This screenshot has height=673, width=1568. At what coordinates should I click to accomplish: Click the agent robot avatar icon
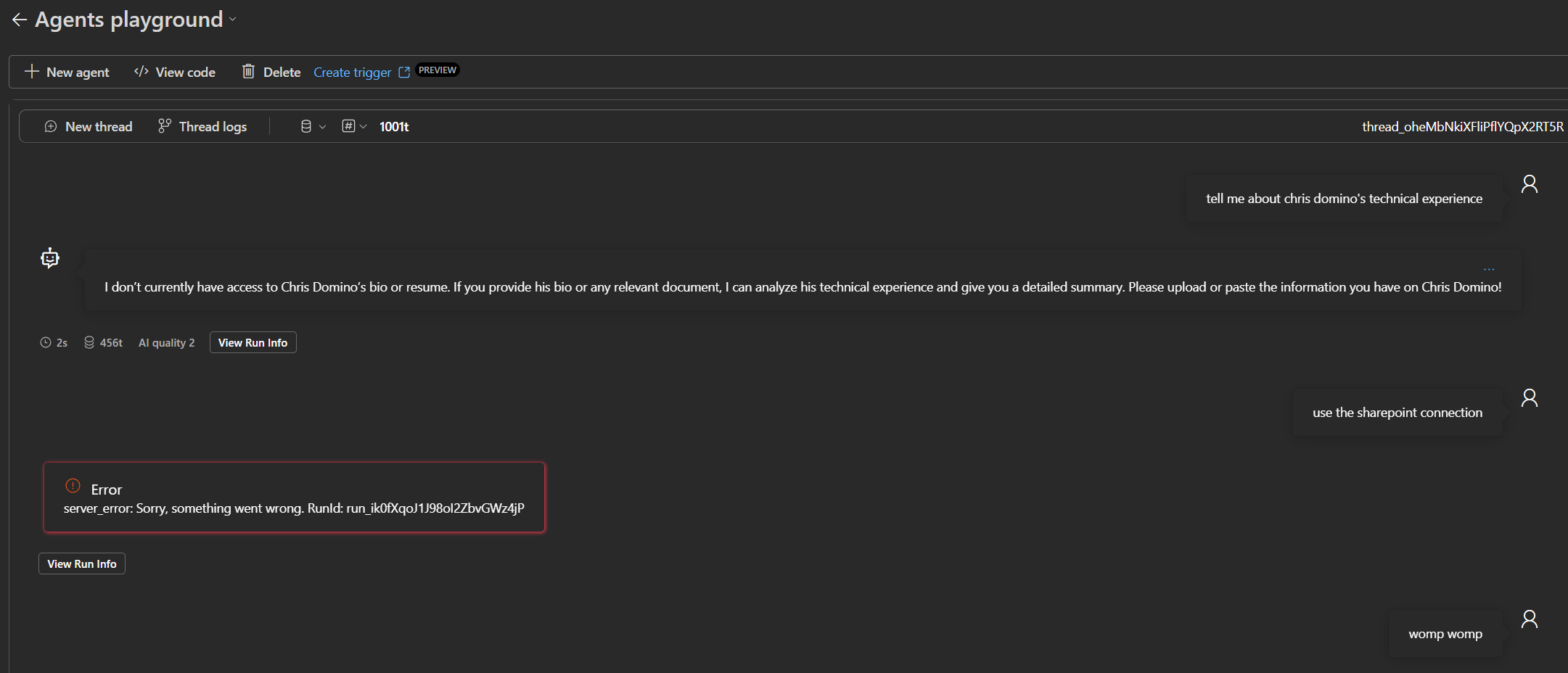point(50,258)
